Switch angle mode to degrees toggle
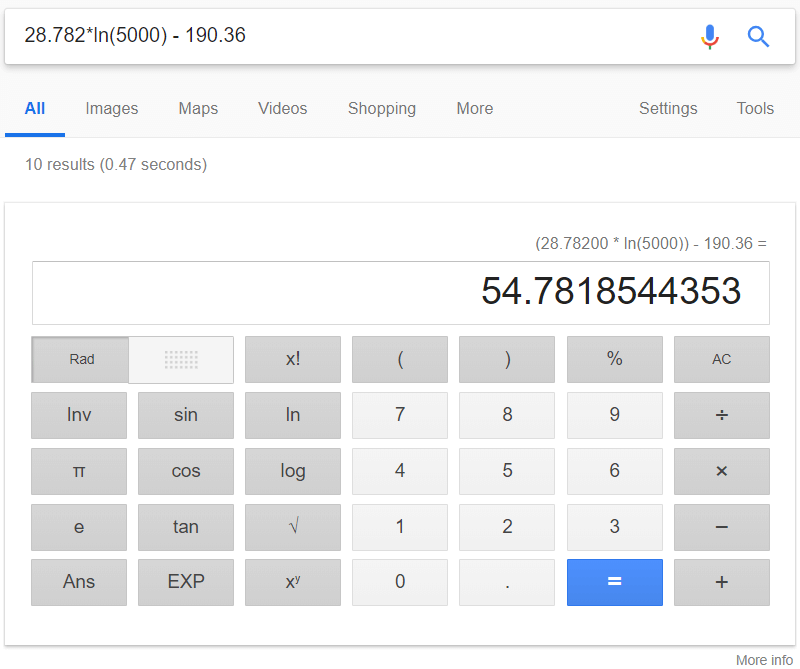The image size is (800, 669). (181, 359)
